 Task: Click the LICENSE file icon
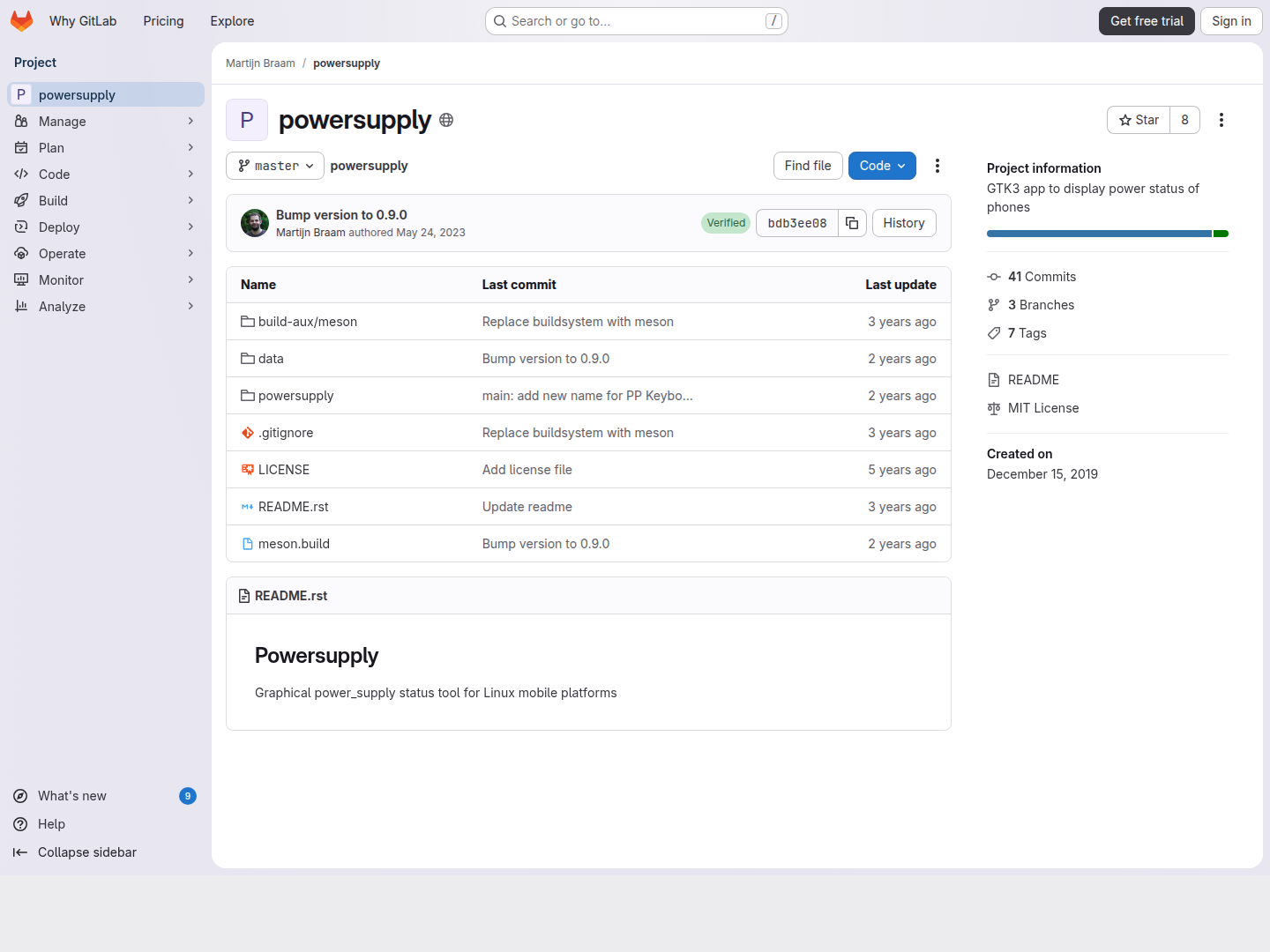[x=248, y=470]
